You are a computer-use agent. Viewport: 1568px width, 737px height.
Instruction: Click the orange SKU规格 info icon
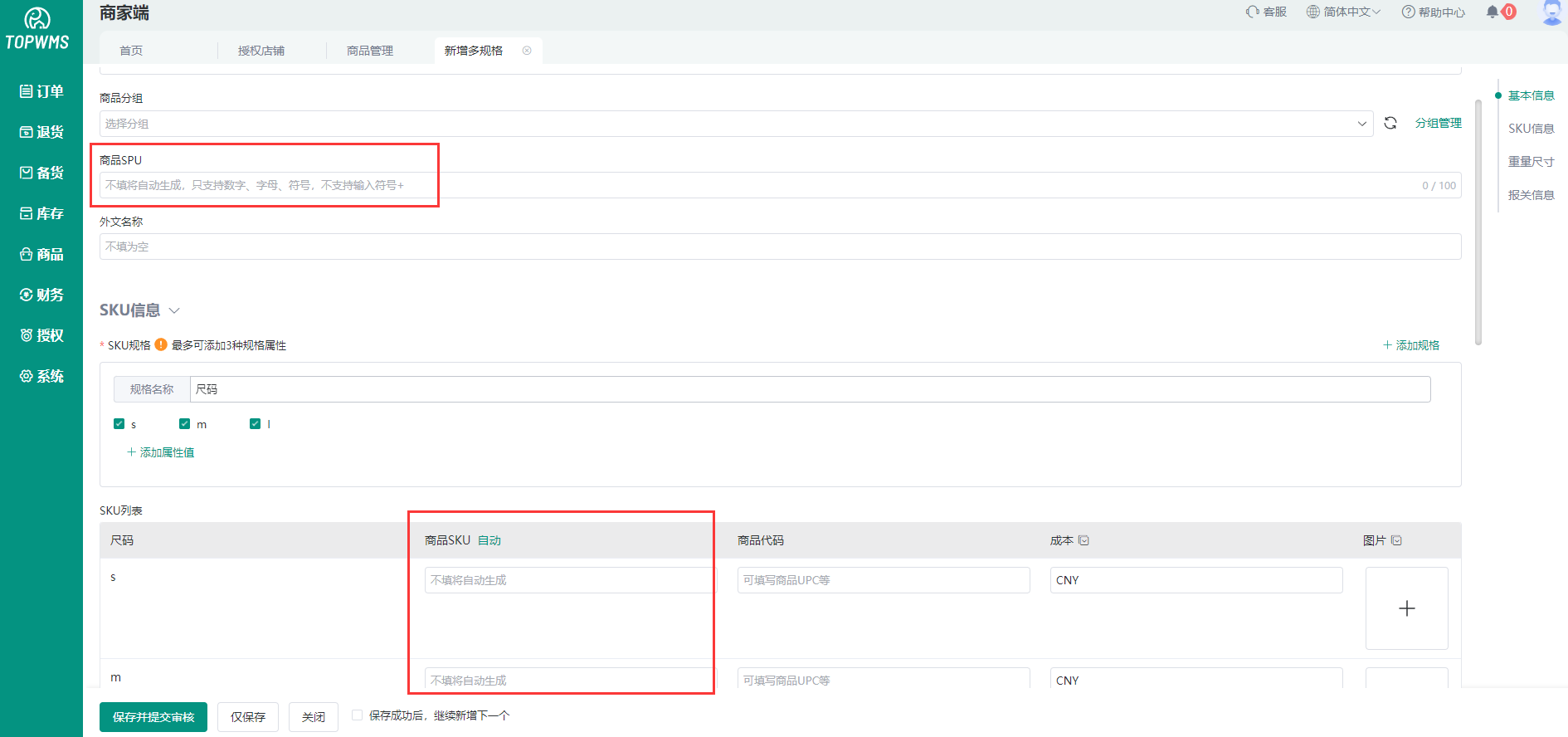point(161,344)
